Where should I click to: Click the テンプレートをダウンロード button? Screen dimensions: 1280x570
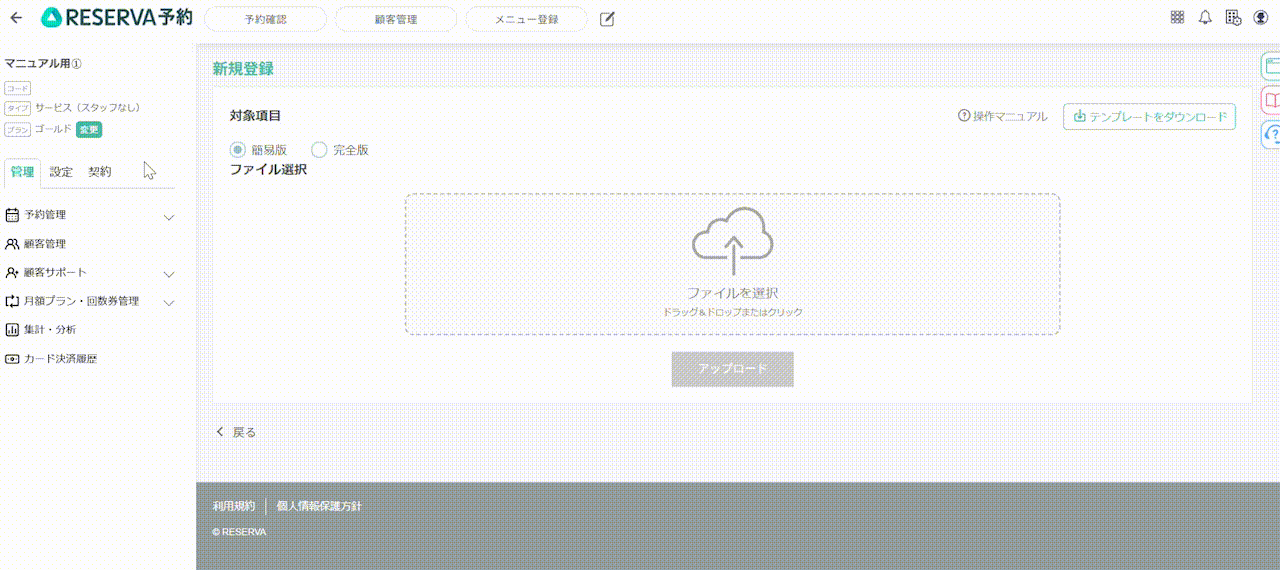tap(1150, 117)
